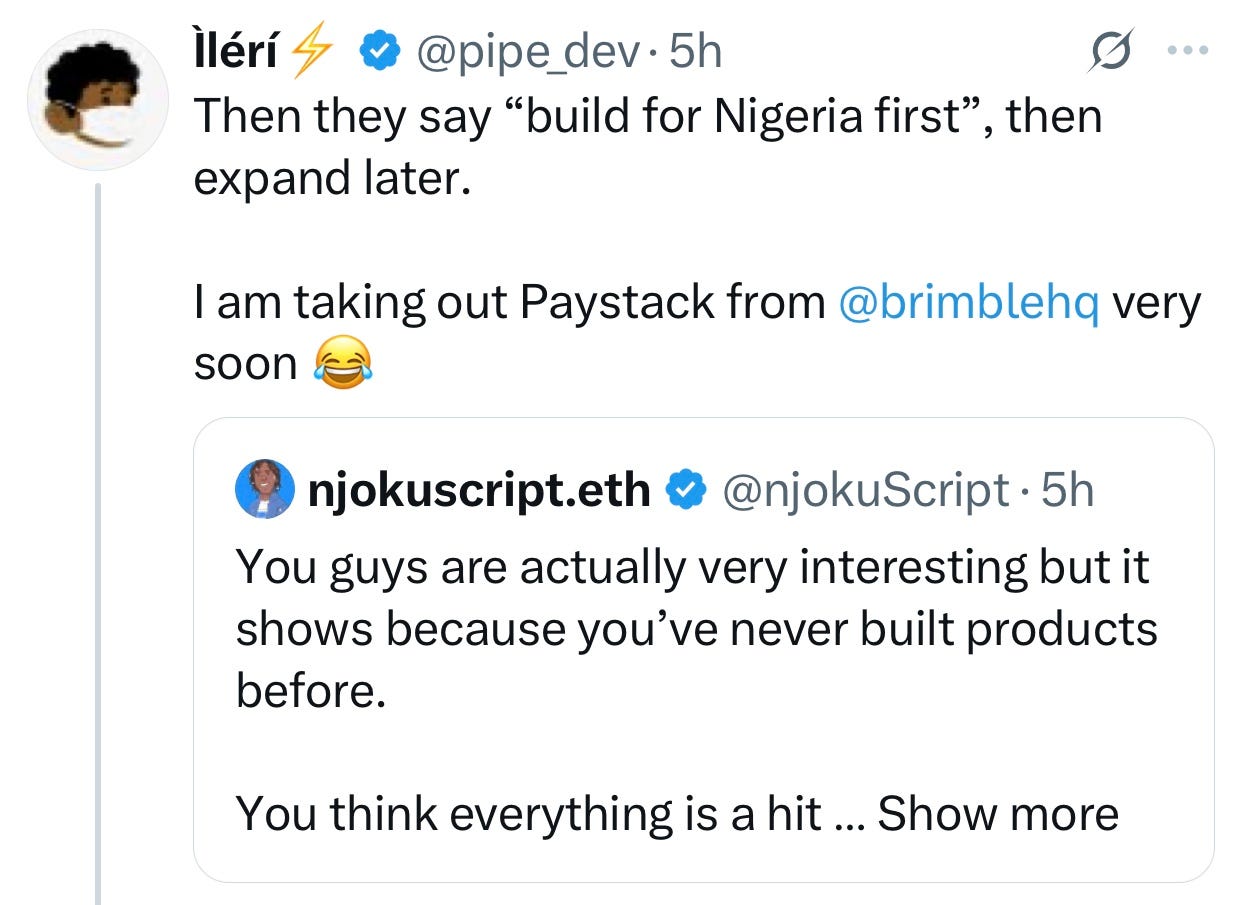The height and width of the screenshot is (905, 1242).
Task: Open the three-dot more options menu
Action: click(1189, 50)
